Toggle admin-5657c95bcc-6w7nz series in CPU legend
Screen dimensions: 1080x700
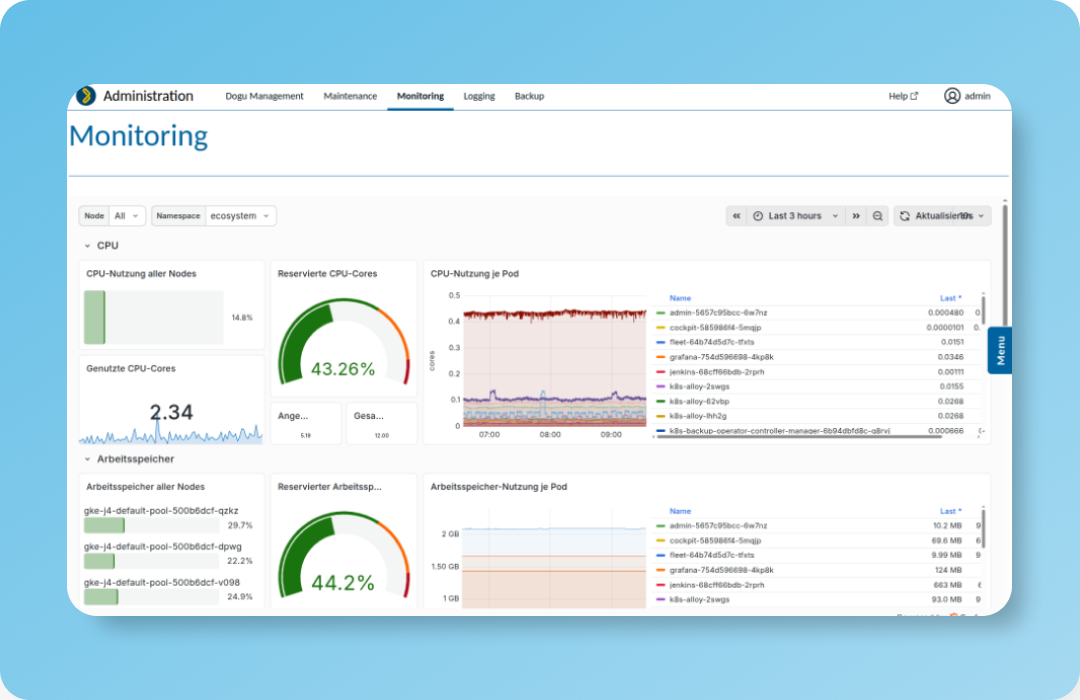(718, 313)
